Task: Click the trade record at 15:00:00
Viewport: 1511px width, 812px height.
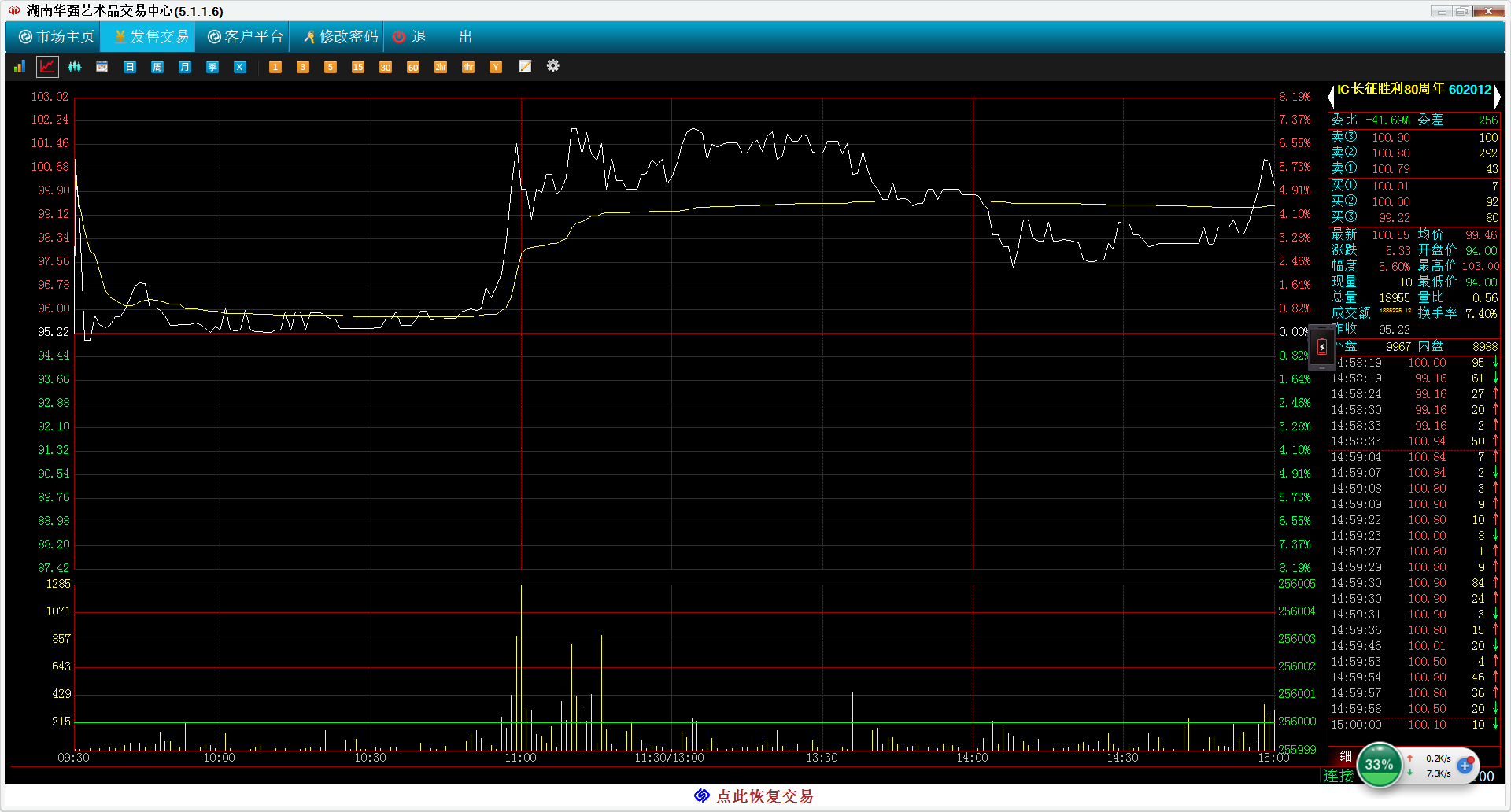Action: point(1414,725)
